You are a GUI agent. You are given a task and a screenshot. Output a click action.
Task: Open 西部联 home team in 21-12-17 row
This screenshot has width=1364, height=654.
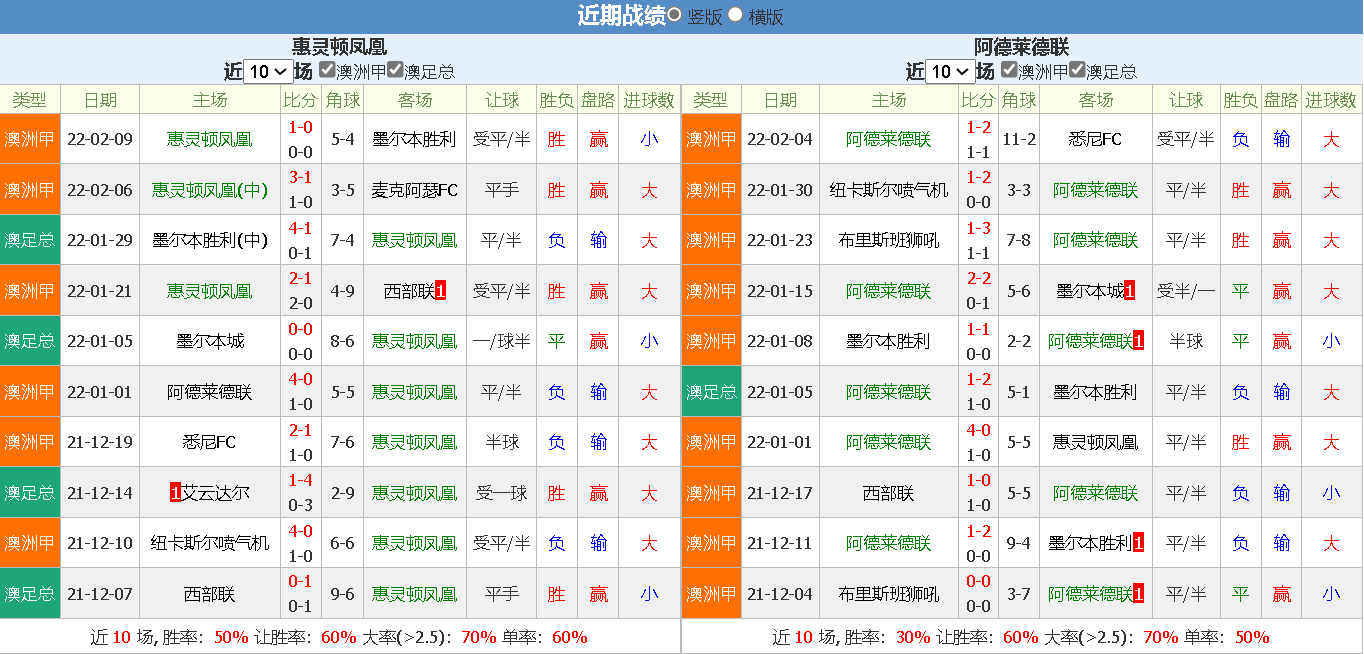click(x=889, y=493)
